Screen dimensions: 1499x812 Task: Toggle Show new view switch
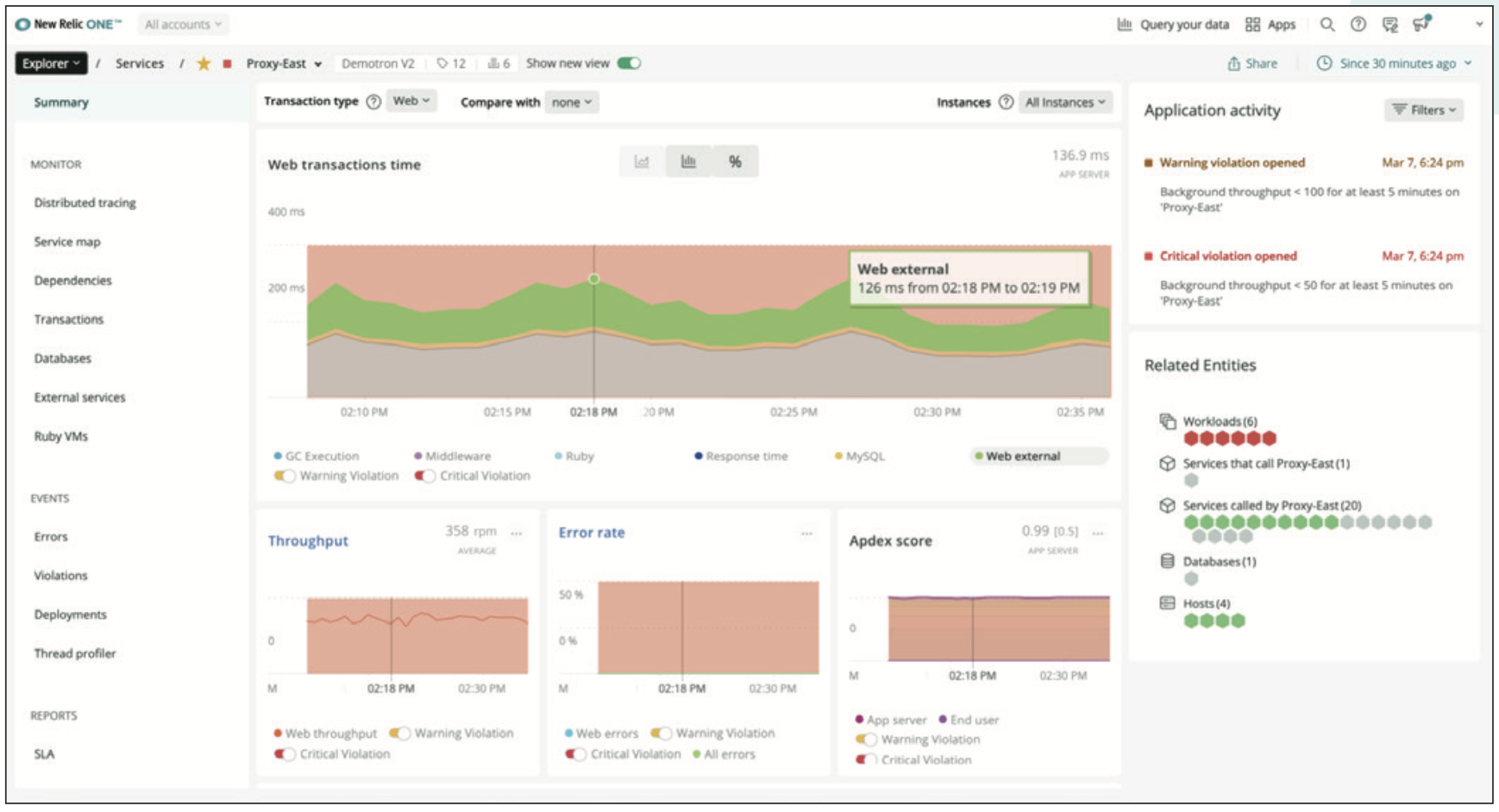[630, 63]
